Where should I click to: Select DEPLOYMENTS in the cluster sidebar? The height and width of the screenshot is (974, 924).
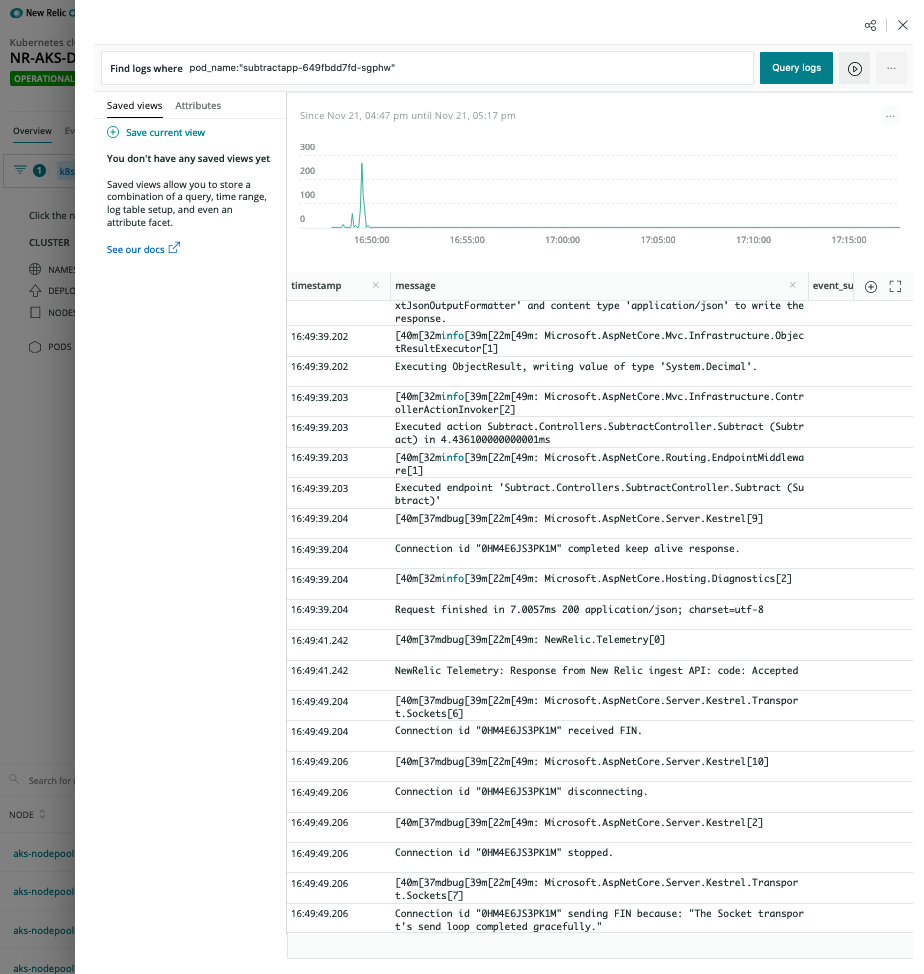tap(55, 290)
